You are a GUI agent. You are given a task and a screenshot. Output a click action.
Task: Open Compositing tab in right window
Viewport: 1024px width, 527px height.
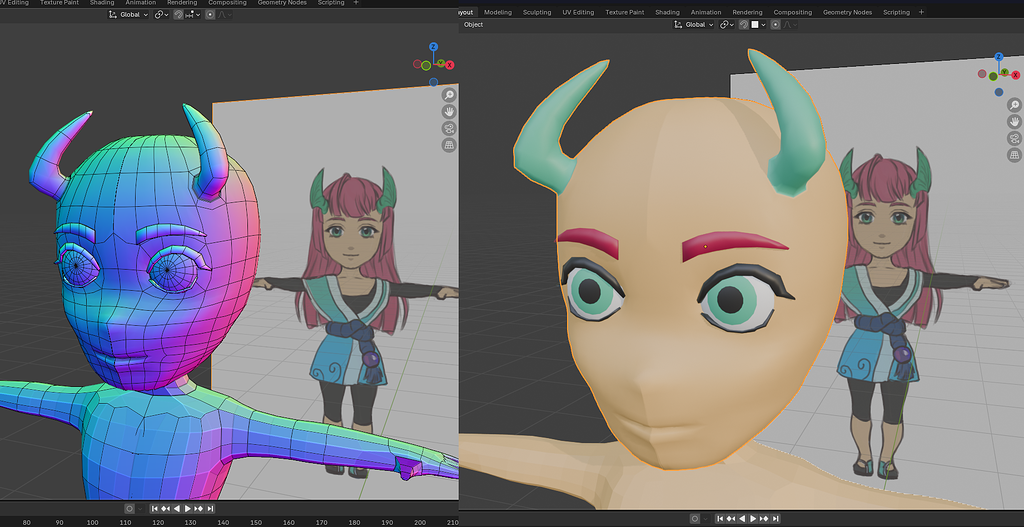point(792,12)
